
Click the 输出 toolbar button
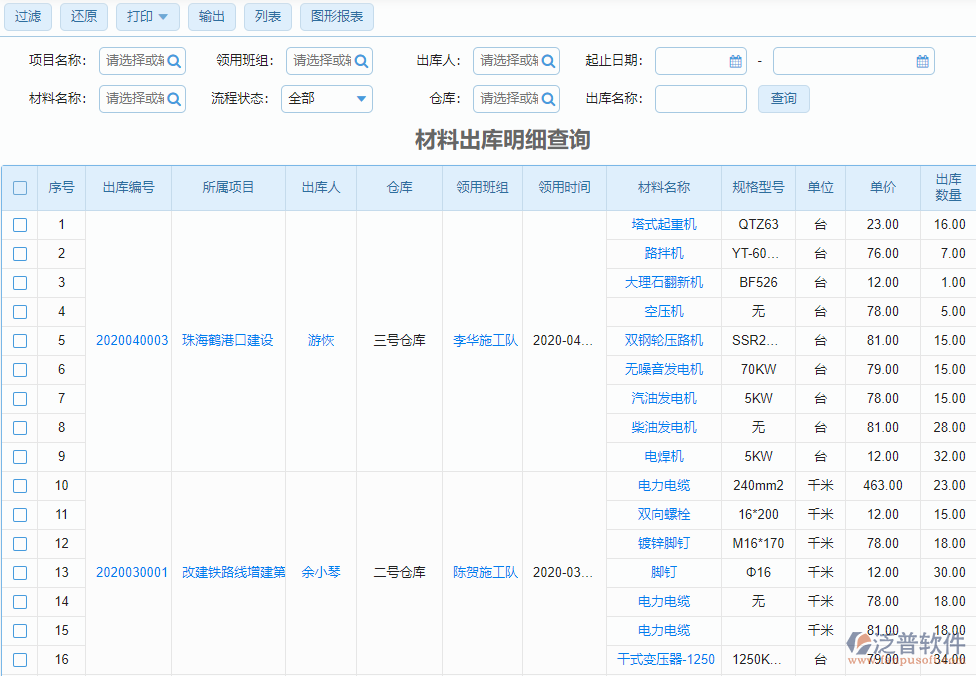(x=211, y=17)
